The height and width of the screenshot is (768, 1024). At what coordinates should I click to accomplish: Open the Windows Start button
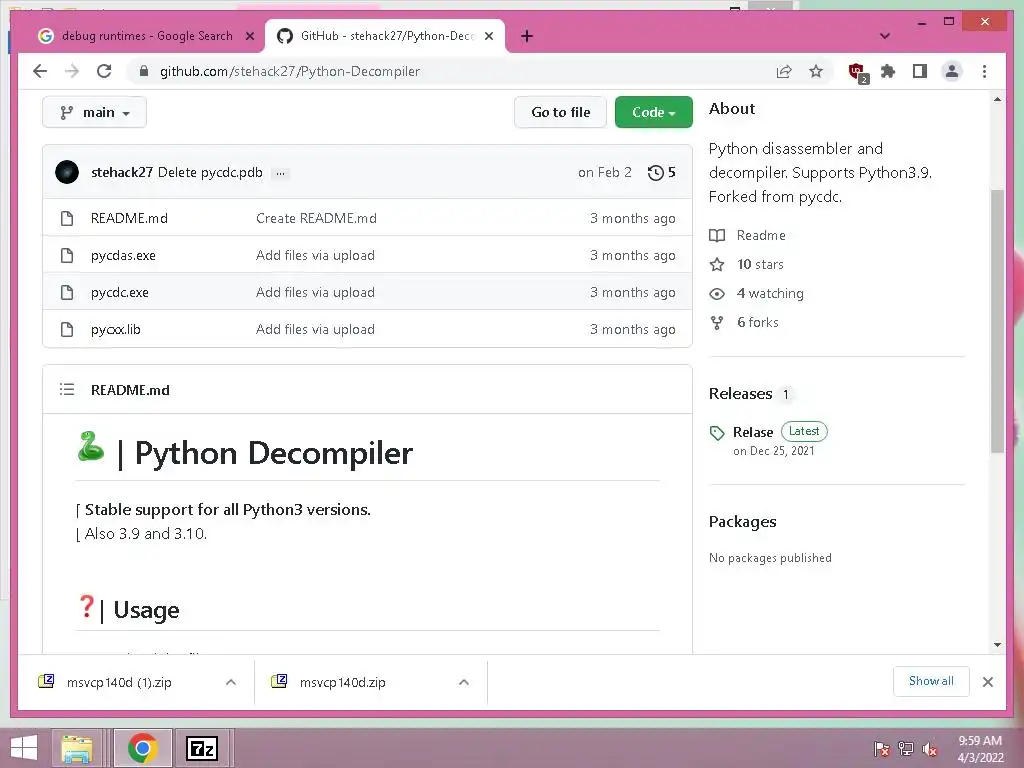(x=24, y=748)
